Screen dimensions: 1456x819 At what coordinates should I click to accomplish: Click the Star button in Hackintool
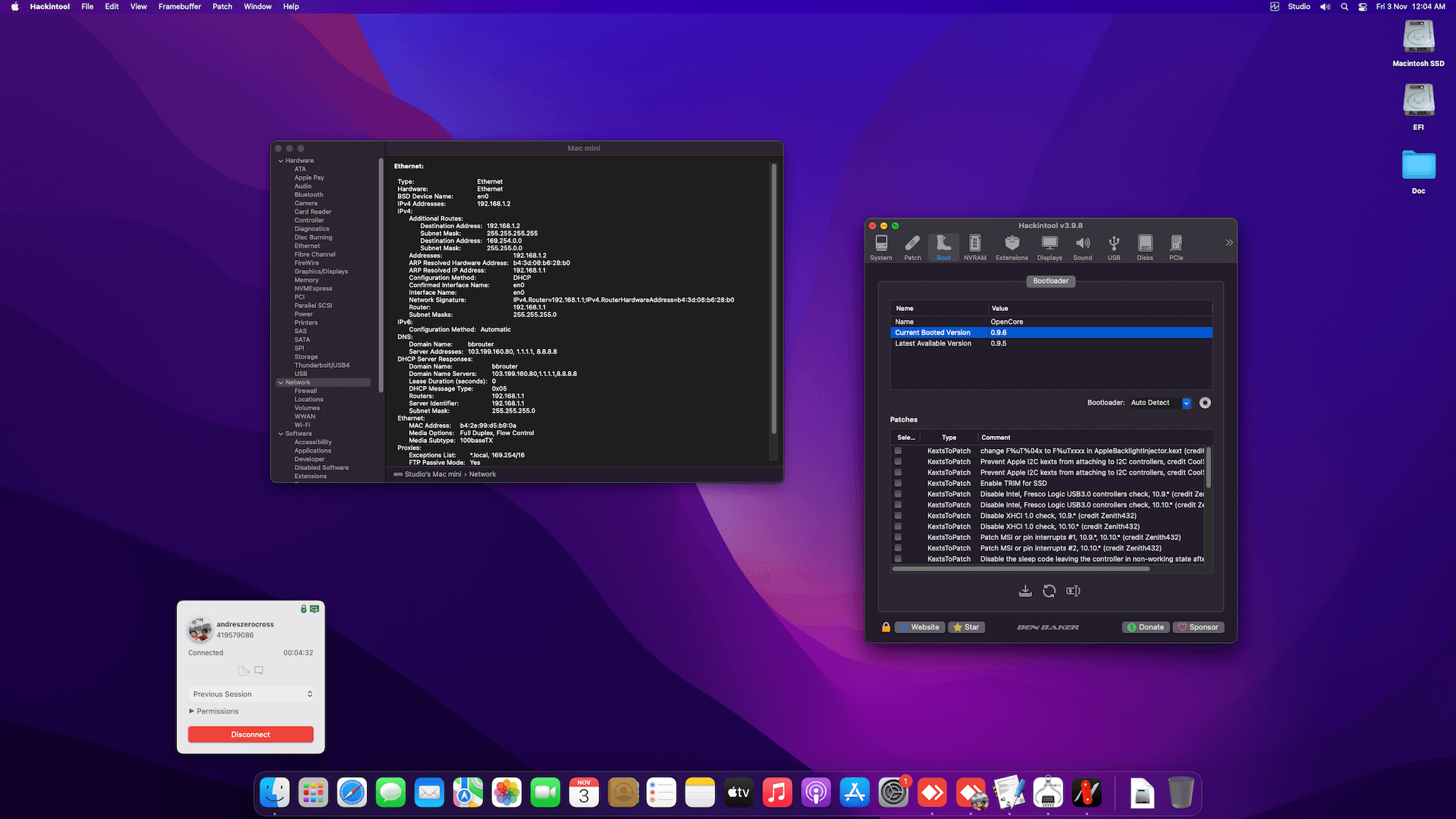(967, 627)
